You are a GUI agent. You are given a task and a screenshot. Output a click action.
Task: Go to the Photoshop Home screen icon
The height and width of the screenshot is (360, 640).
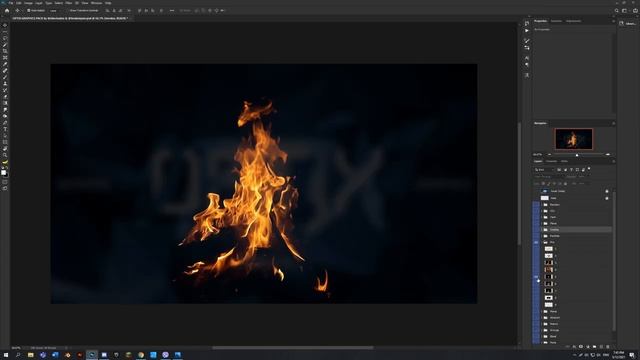7,11
